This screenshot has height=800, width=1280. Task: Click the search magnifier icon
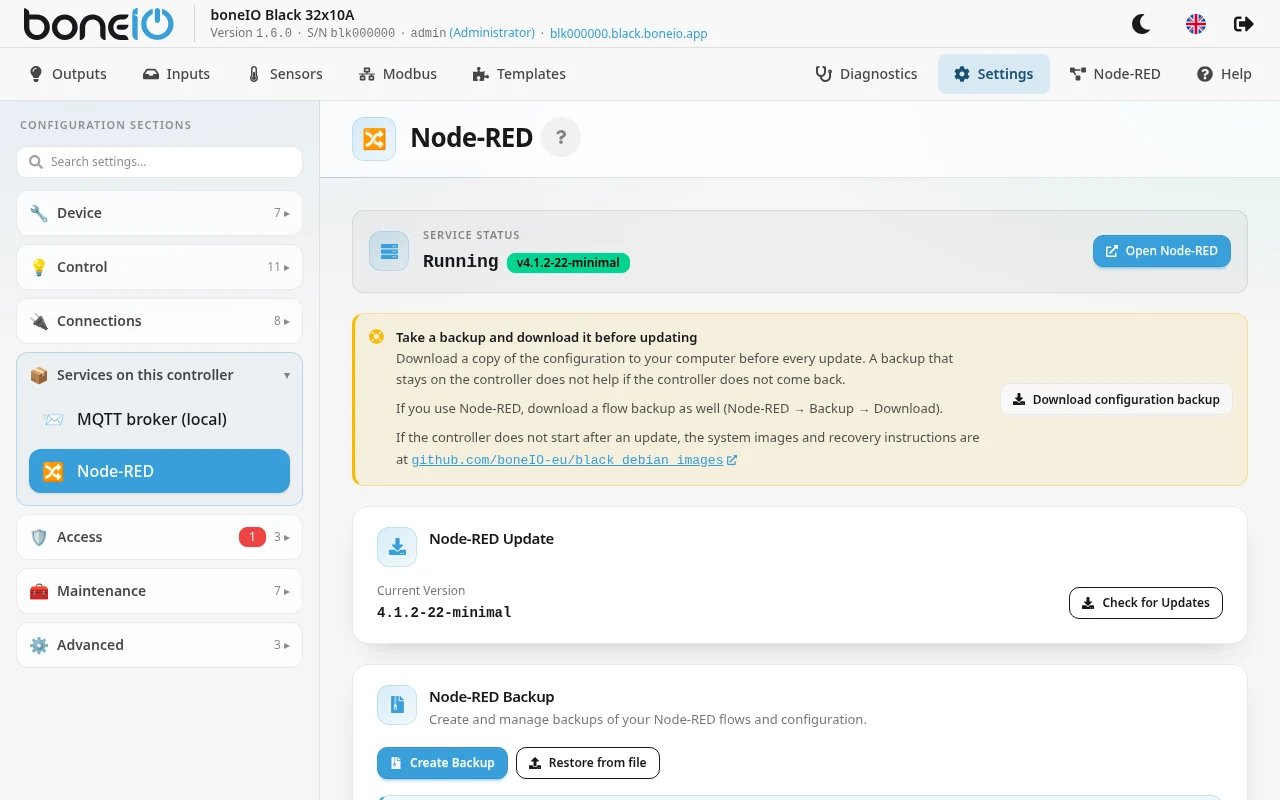[36, 162]
